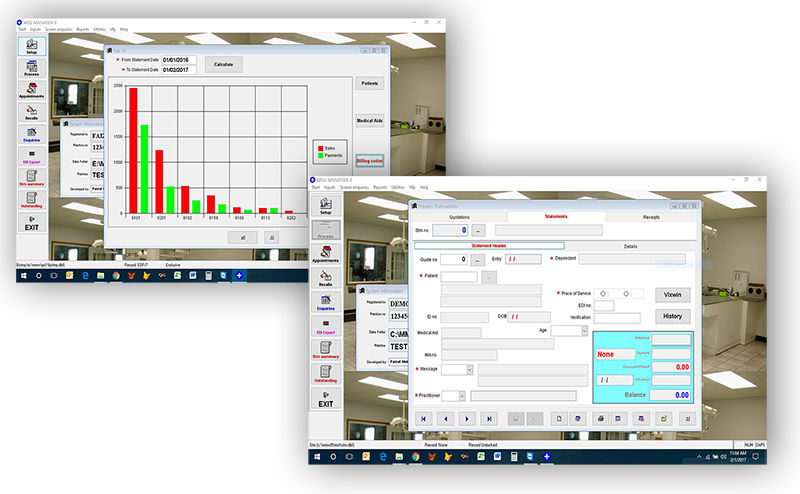Go to first record navigation arrow
The image size is (800, 494).
click(x=423, y=418)
